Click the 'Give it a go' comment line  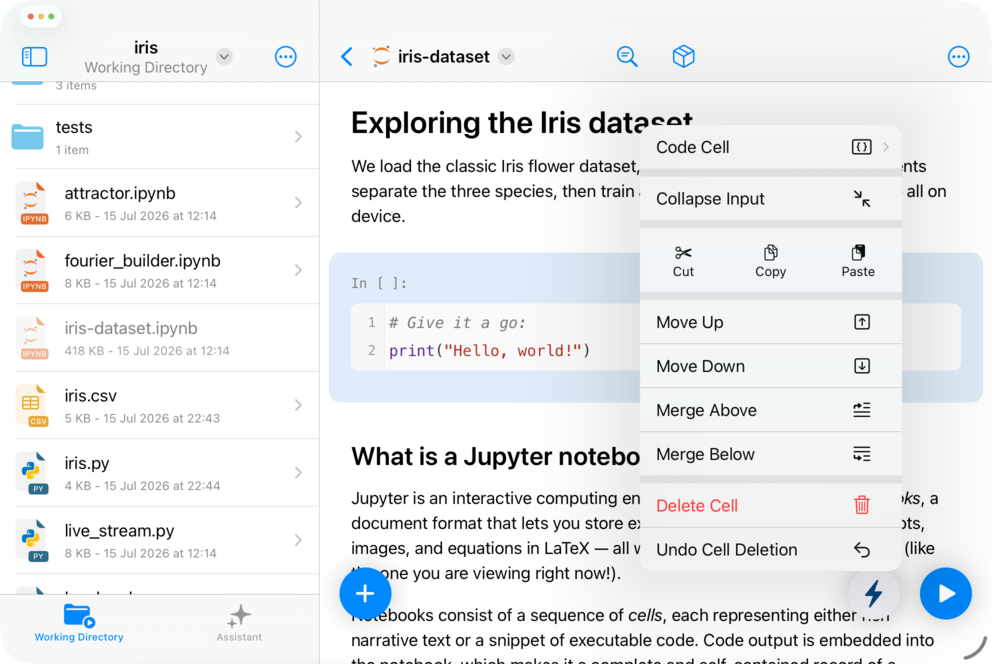[457, 323]
